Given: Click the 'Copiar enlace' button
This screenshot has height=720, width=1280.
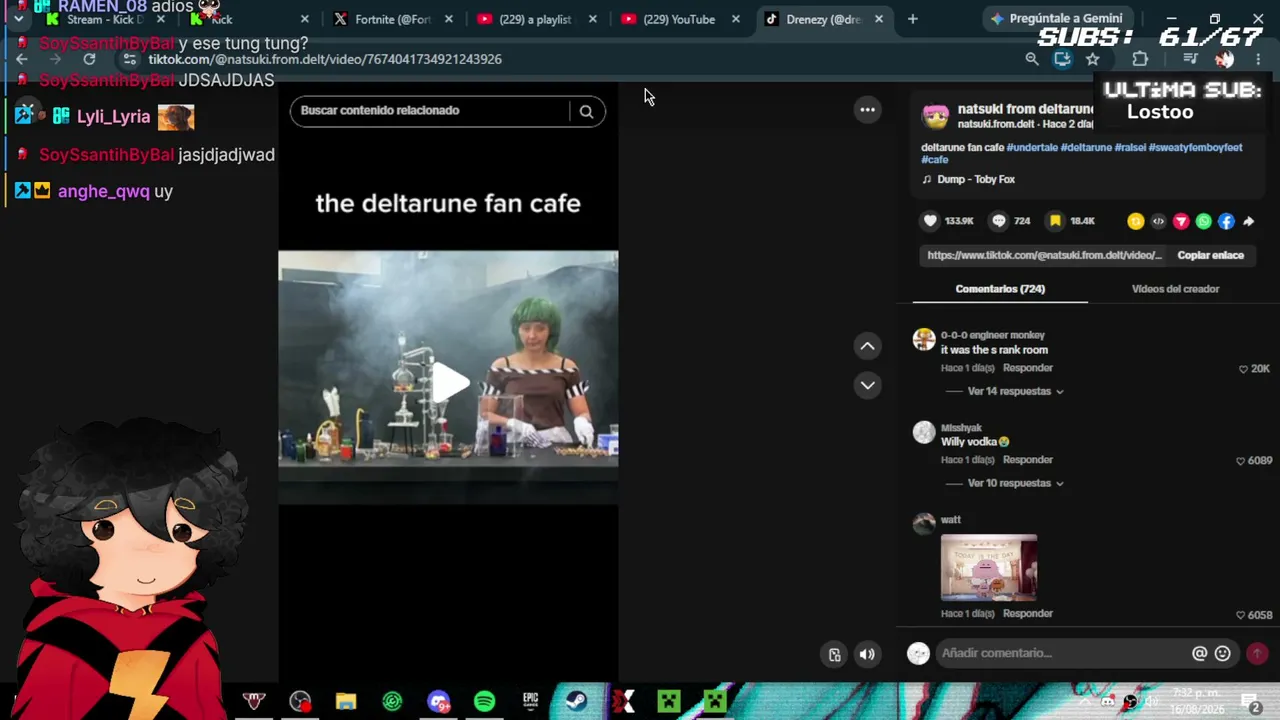Looking at the screenshot, I should click(x=1210, y=255).
